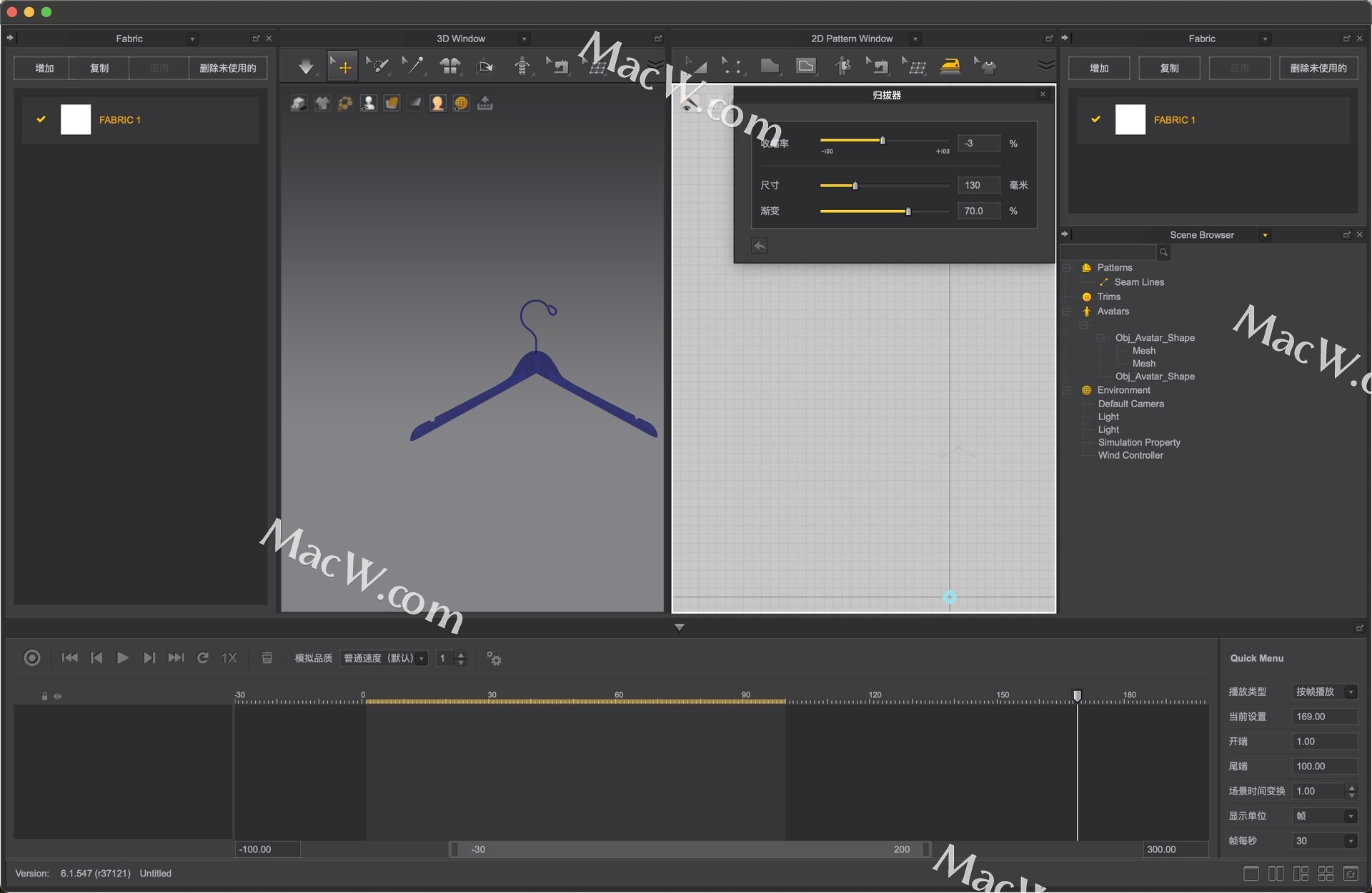The width and height of the screenshot is (1372, 893).
Task: Click the play button in animation controls
Action: [x=122, y=658]
